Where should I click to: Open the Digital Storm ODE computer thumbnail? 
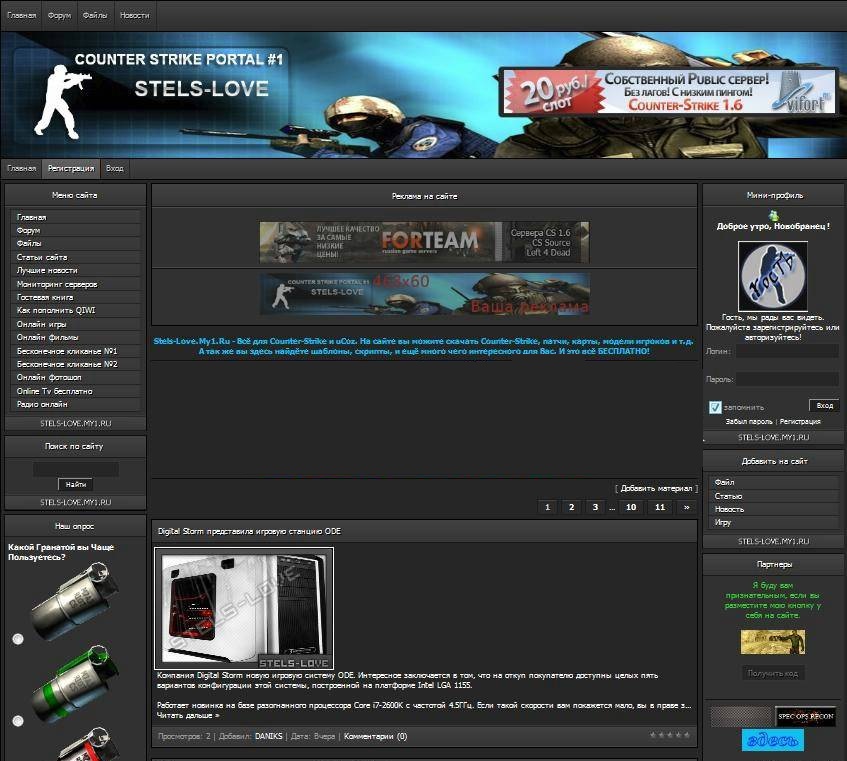[244, 609]
